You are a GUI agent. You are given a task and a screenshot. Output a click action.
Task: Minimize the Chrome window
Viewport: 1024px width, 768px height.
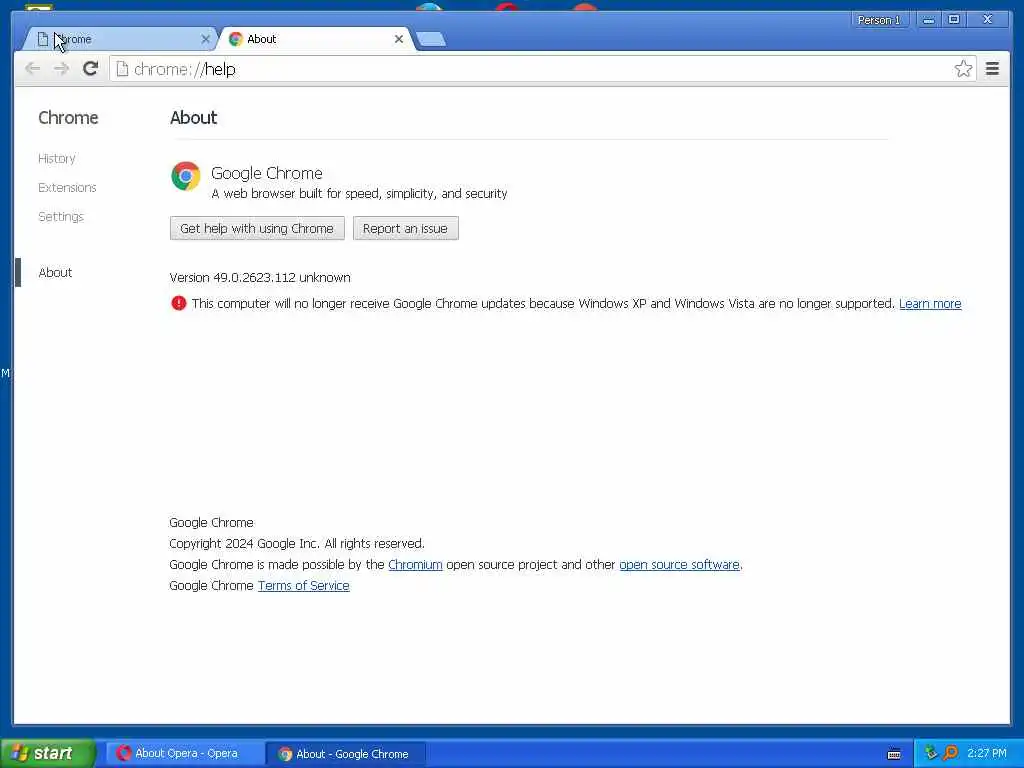928,20
